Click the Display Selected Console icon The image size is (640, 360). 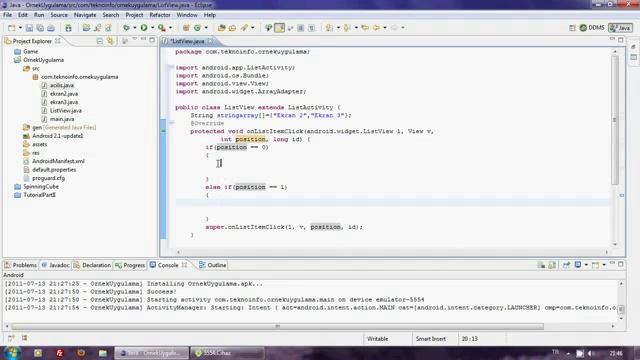tap(578, 265)
